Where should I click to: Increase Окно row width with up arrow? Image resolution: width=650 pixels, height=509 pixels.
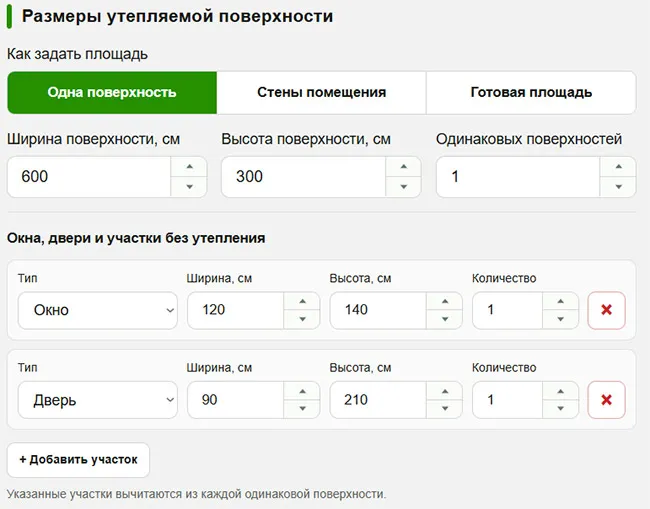pos(302,301)
